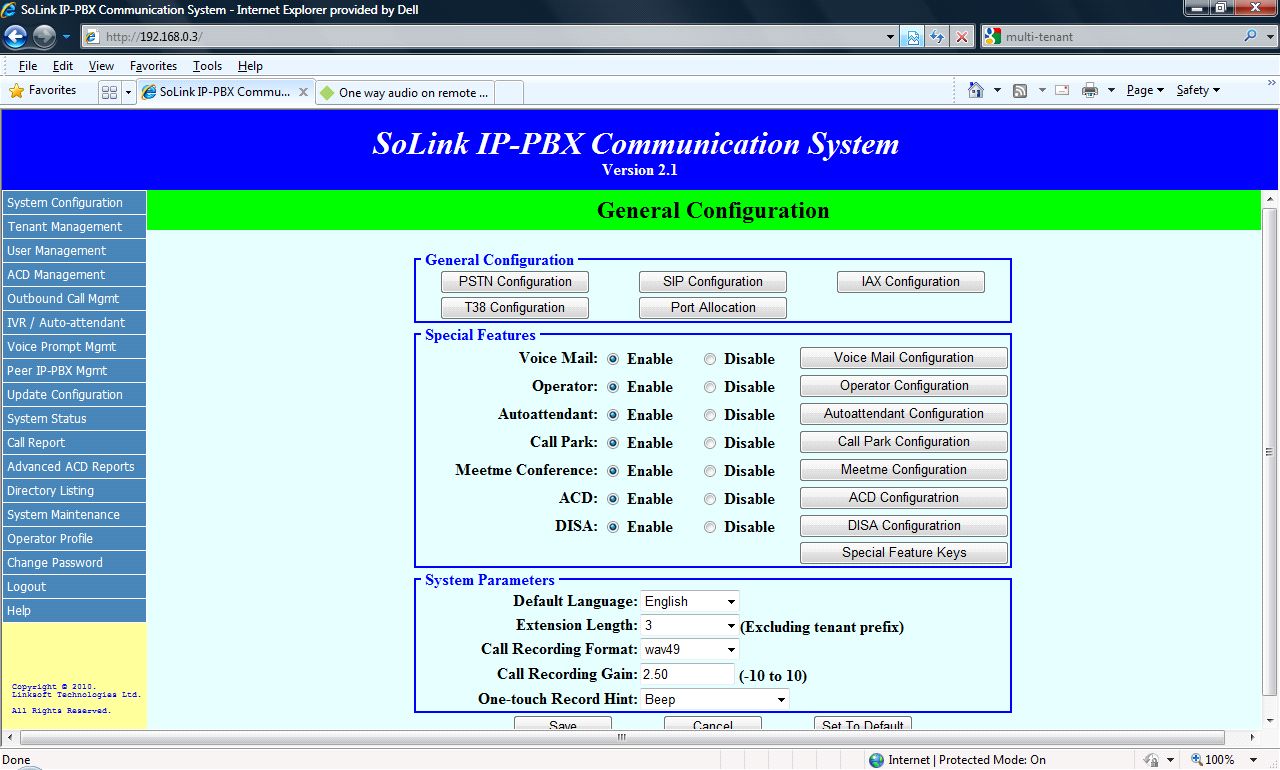Open the Favorites menu in menu bar
This screenshot has height=770, width=1280.
click(x=153, y=66)
